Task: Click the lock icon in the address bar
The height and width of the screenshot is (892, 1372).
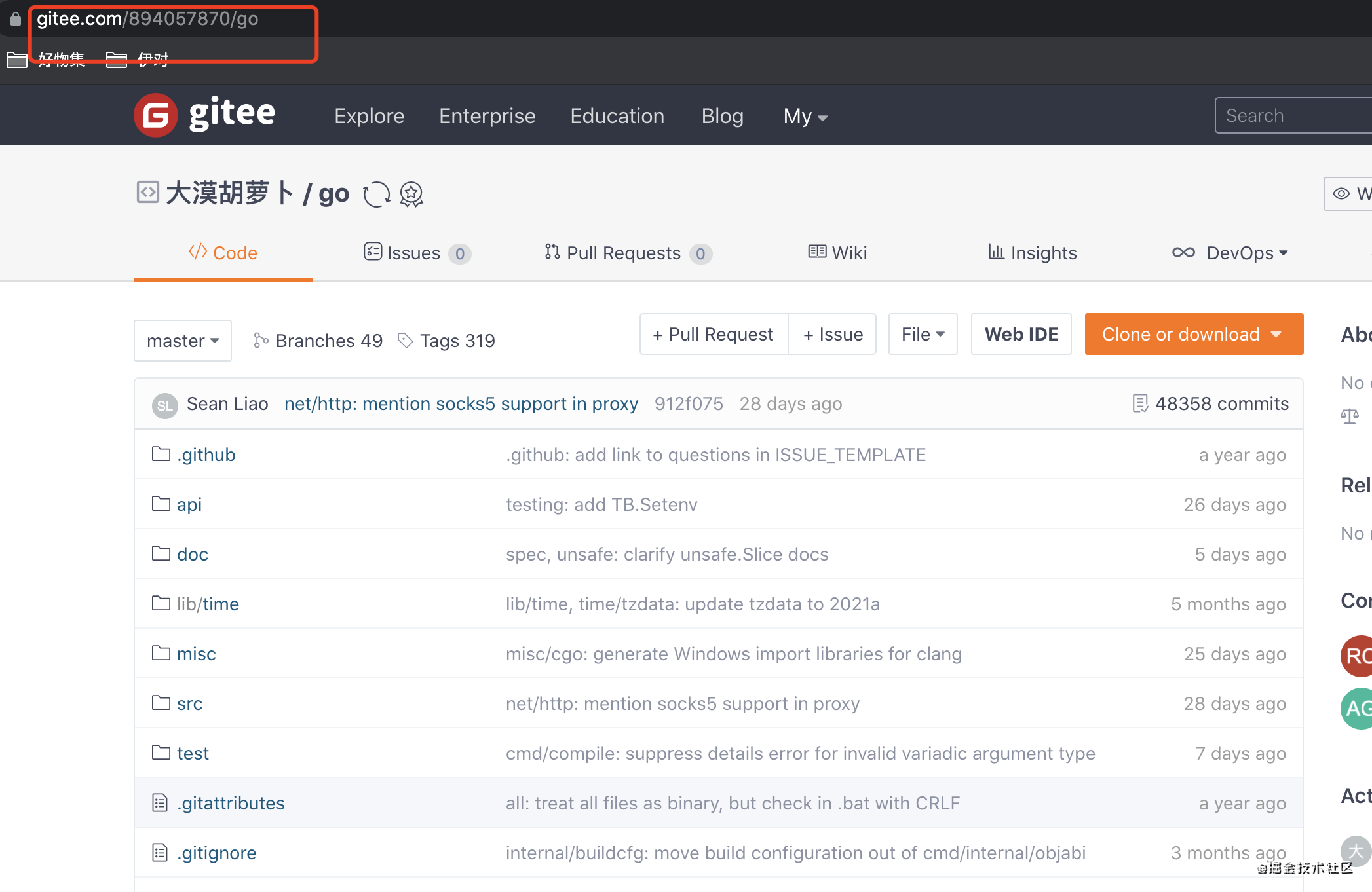Action: click(x=16, y=19)
